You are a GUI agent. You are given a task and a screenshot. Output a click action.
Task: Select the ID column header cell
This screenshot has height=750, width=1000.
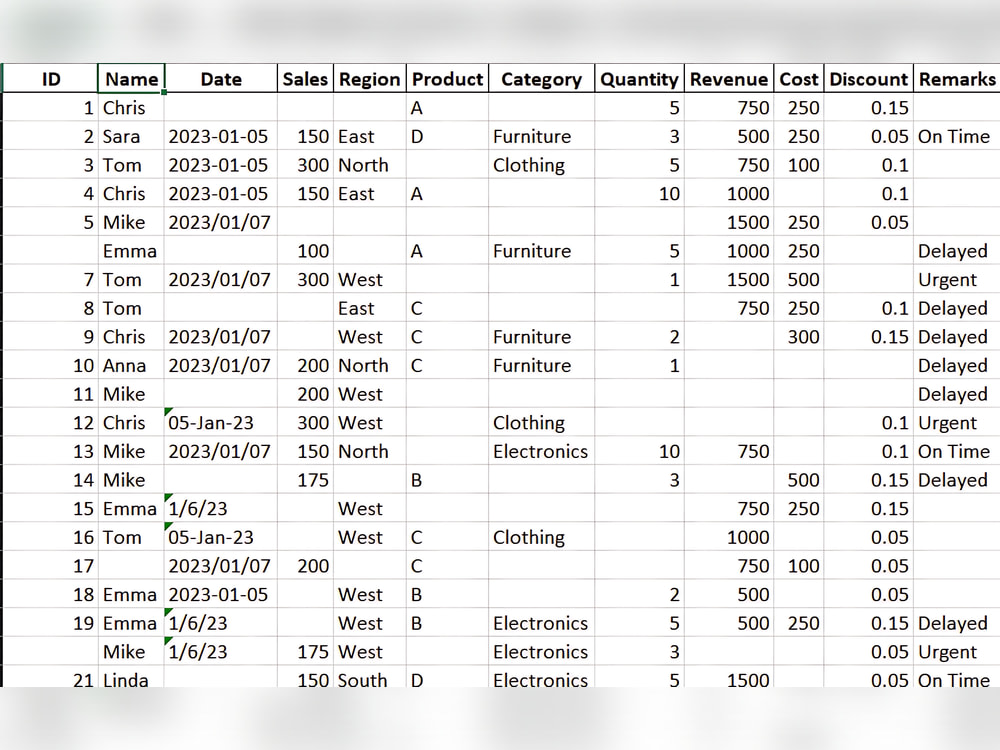coord(50,78)
